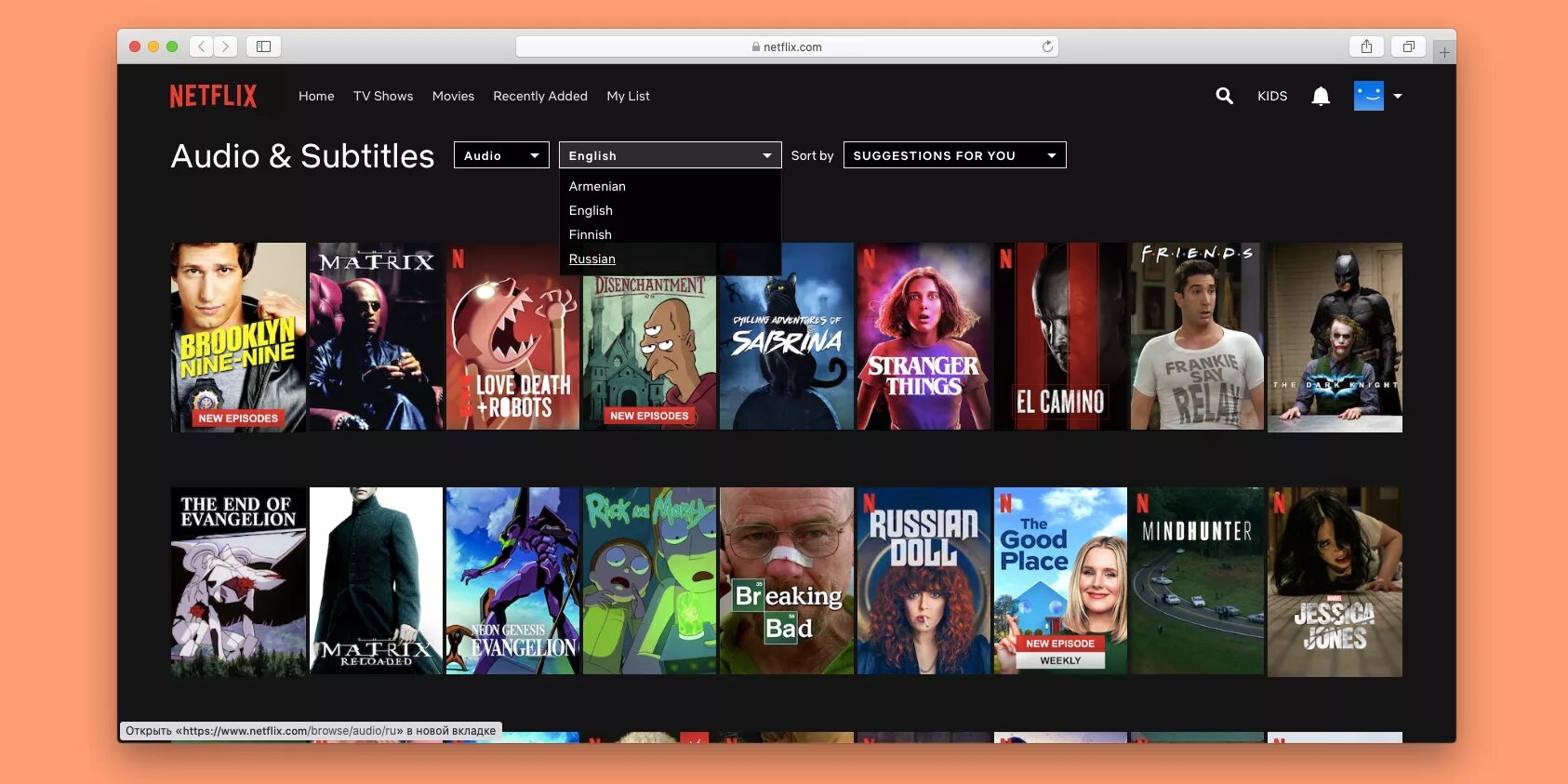Screen dimensions: 1568x784
Task: Open Stranger Things poster
Action: pyautogui.click(x=924, y=337)
